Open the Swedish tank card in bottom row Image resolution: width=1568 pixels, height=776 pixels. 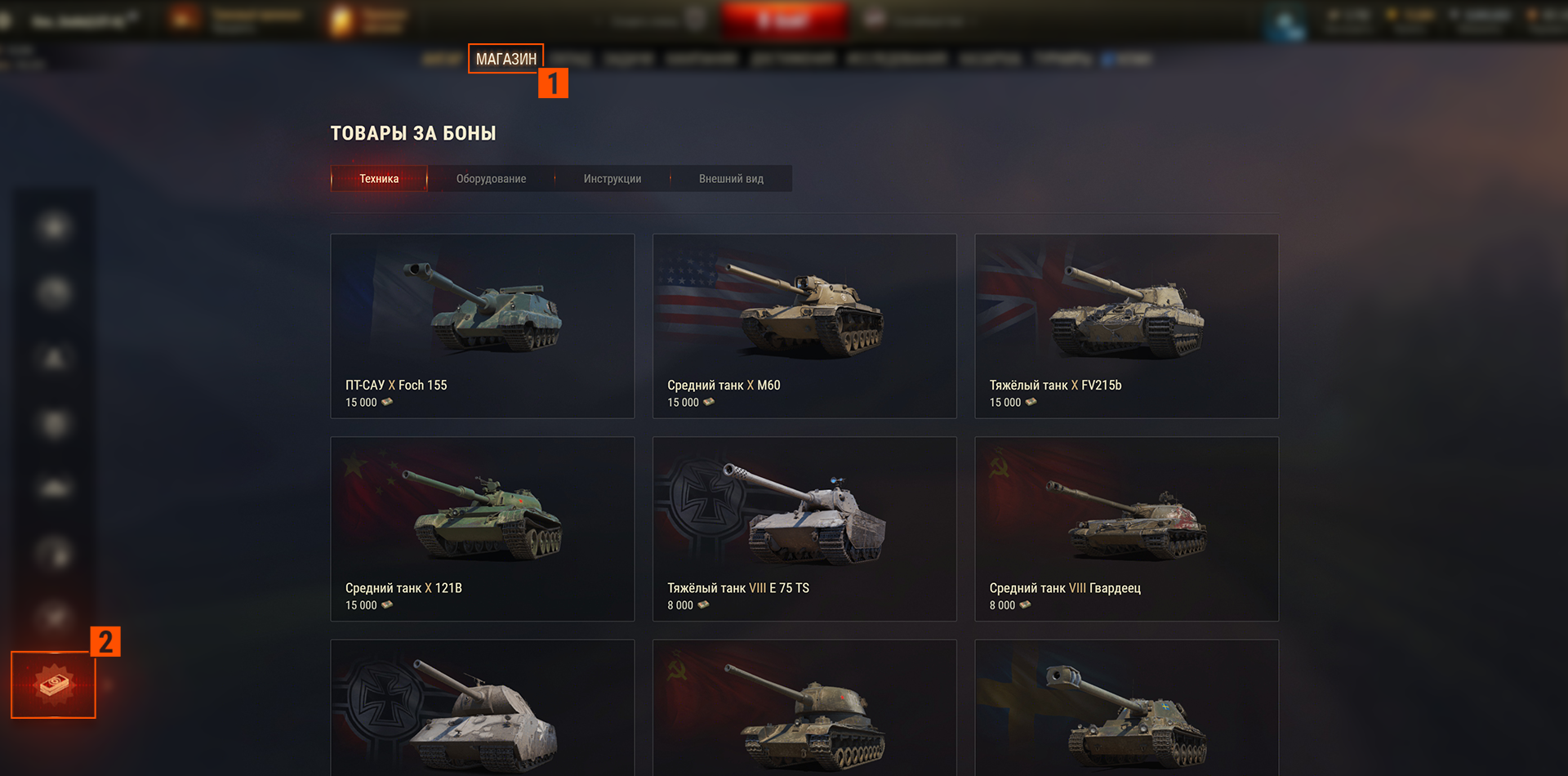click(x=1126, y=707)
